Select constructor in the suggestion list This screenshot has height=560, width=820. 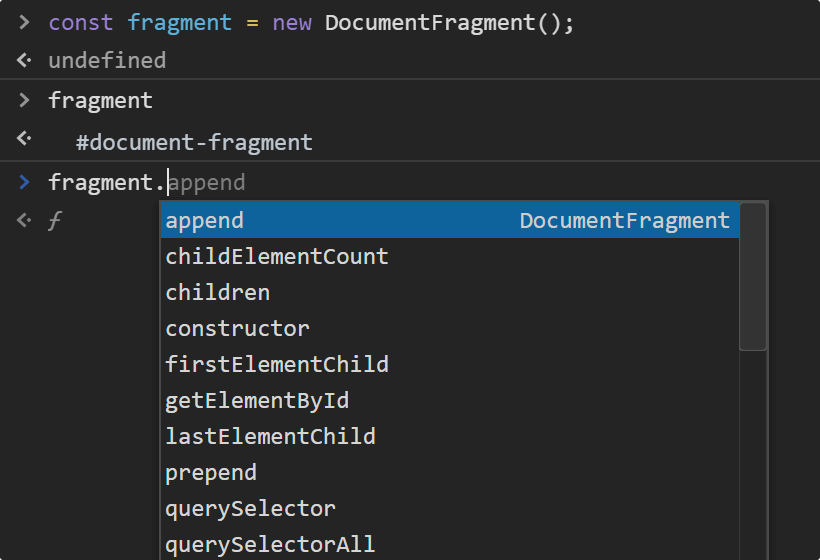(238, 329)
